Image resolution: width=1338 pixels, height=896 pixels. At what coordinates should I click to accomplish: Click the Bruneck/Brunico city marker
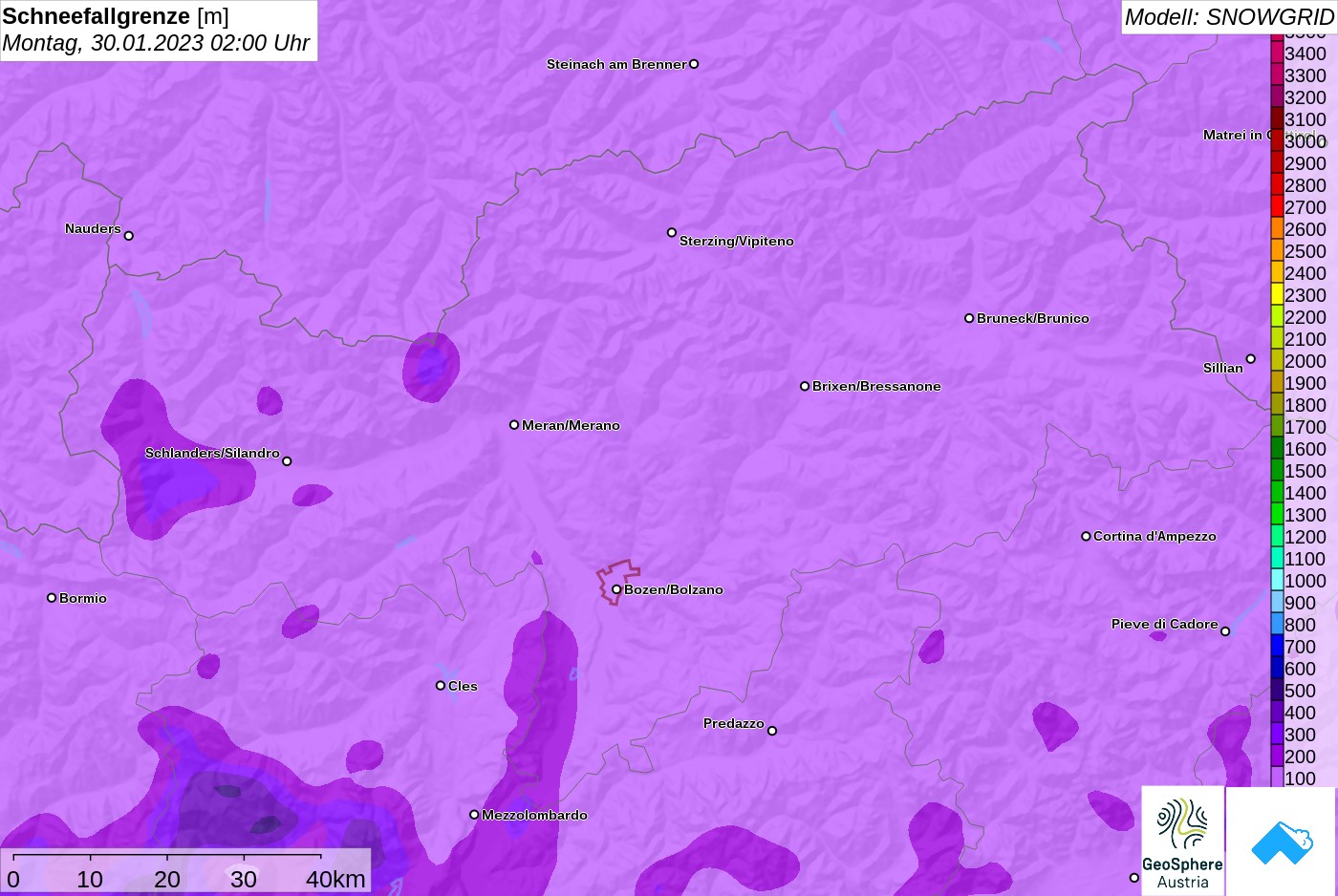pyautogui.click(x=969, y=318)
